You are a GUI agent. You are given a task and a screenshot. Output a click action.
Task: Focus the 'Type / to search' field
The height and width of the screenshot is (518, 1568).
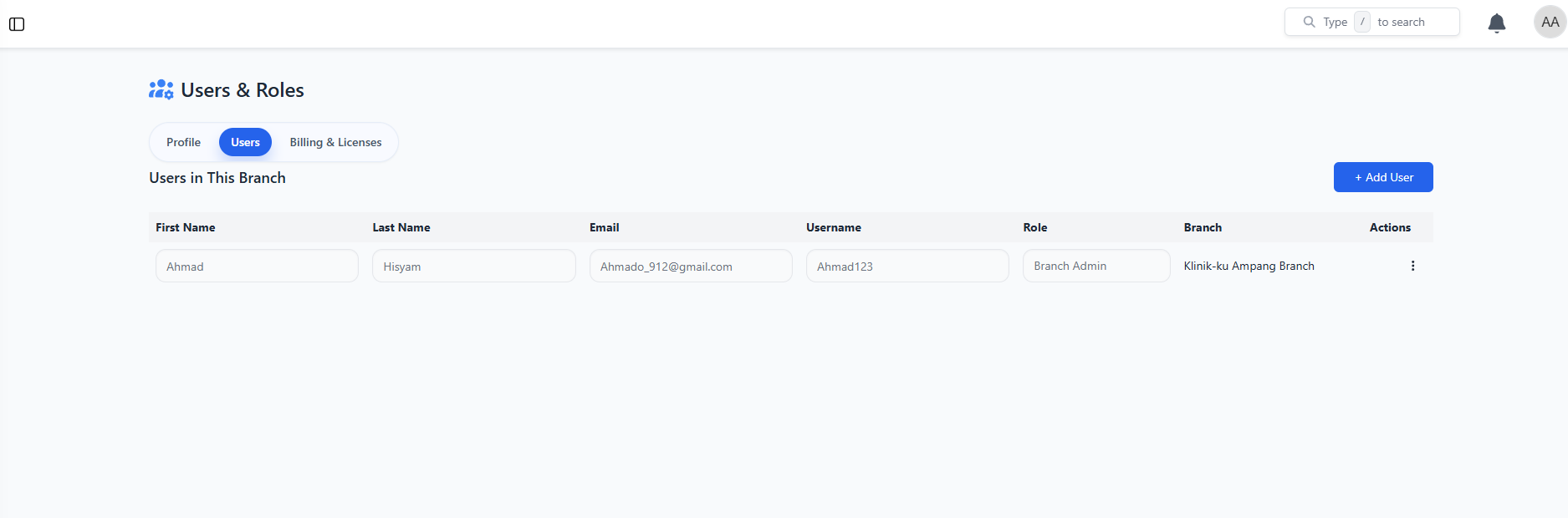(1371, 22)
